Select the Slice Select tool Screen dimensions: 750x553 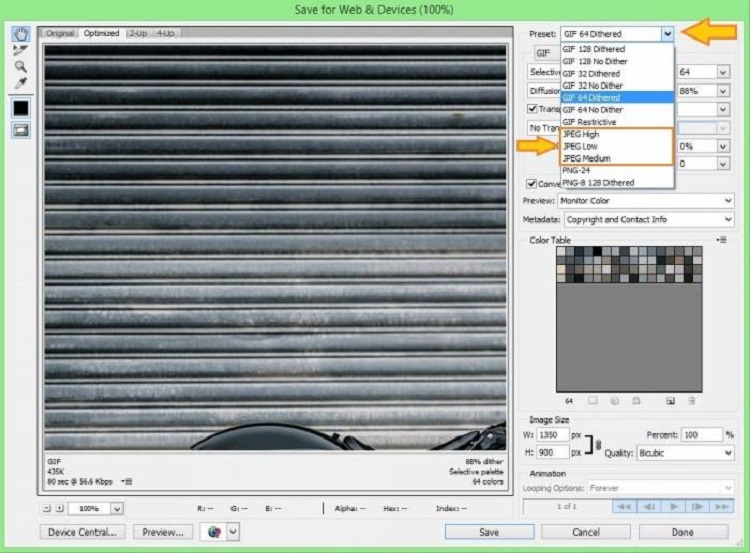coord(20,51)
